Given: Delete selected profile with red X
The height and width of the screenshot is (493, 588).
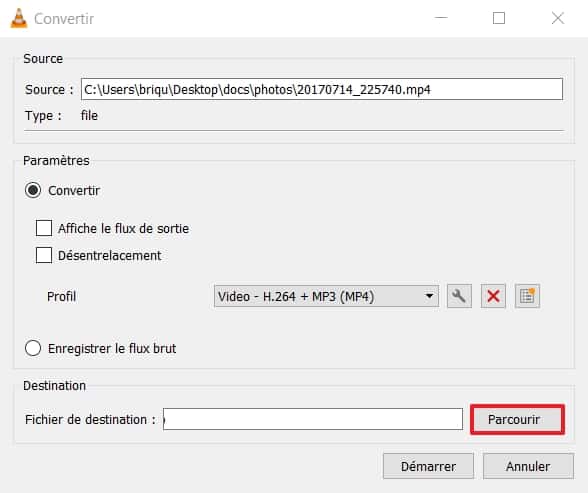Looking at the screenshot, I should tap(493, 296).
